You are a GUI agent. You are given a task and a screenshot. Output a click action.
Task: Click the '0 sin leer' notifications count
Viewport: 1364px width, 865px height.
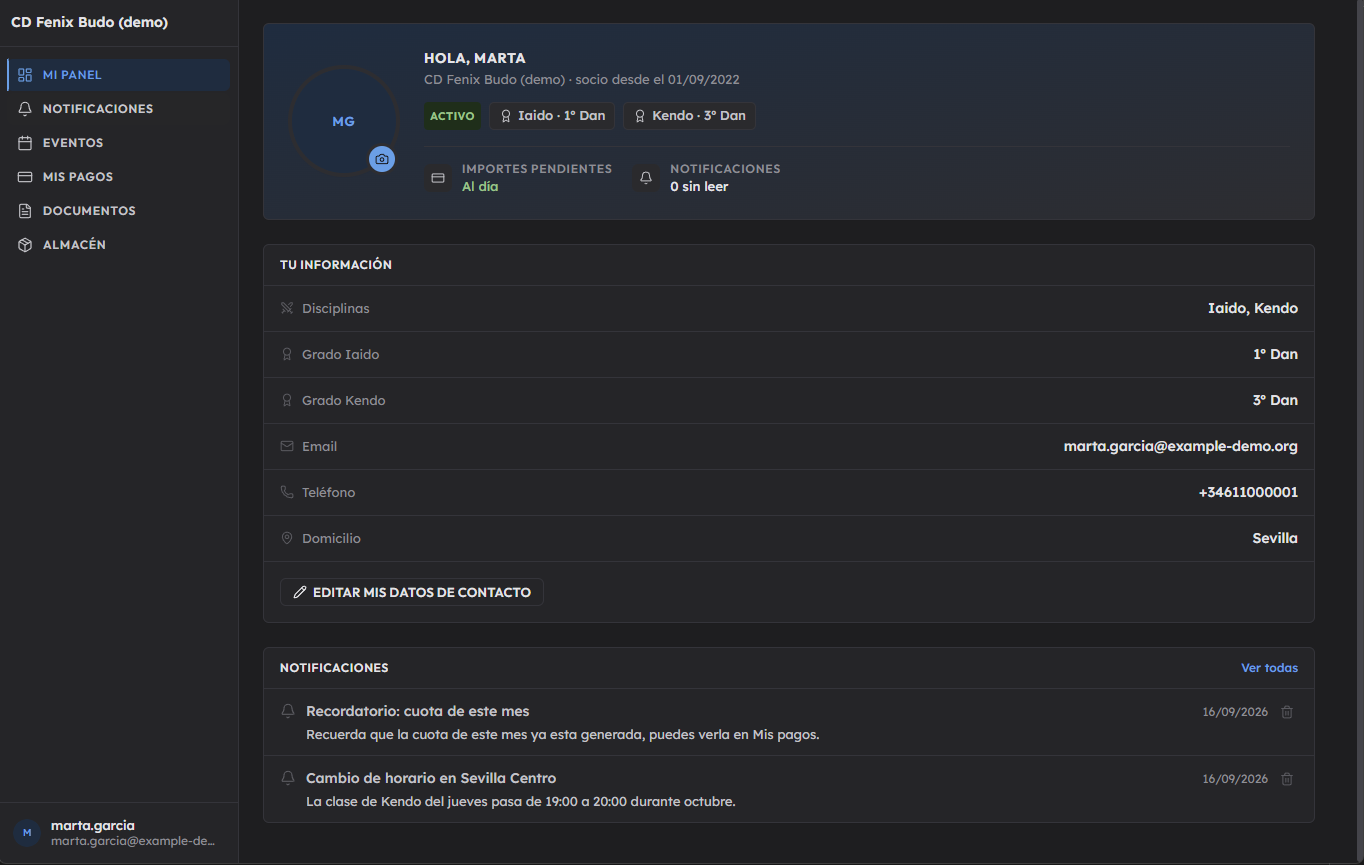coord(699,187)
